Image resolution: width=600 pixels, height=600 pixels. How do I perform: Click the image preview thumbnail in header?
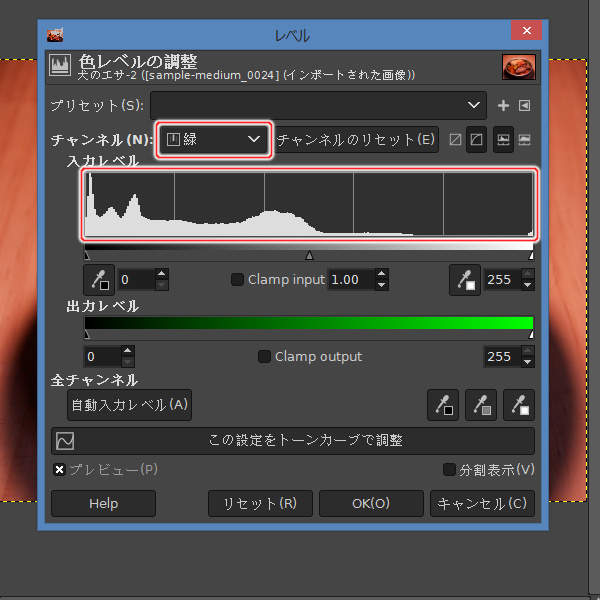[518, 67]
